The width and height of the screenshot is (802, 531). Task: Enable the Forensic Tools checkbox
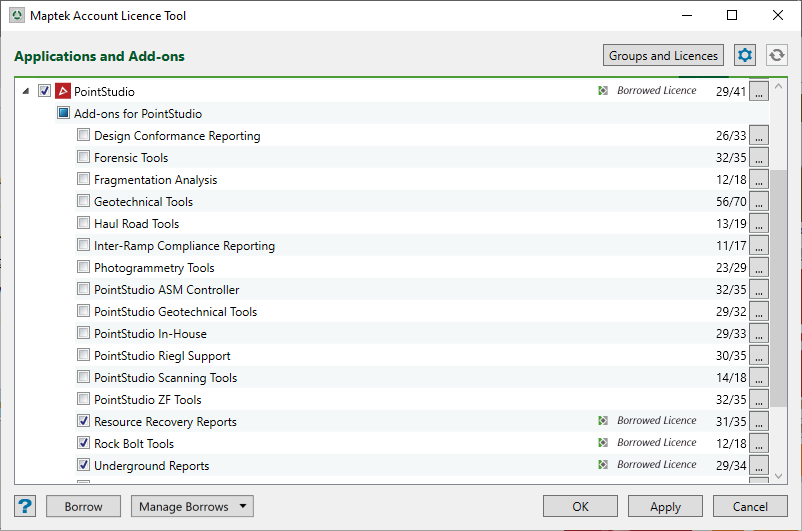tap(83, 157)
